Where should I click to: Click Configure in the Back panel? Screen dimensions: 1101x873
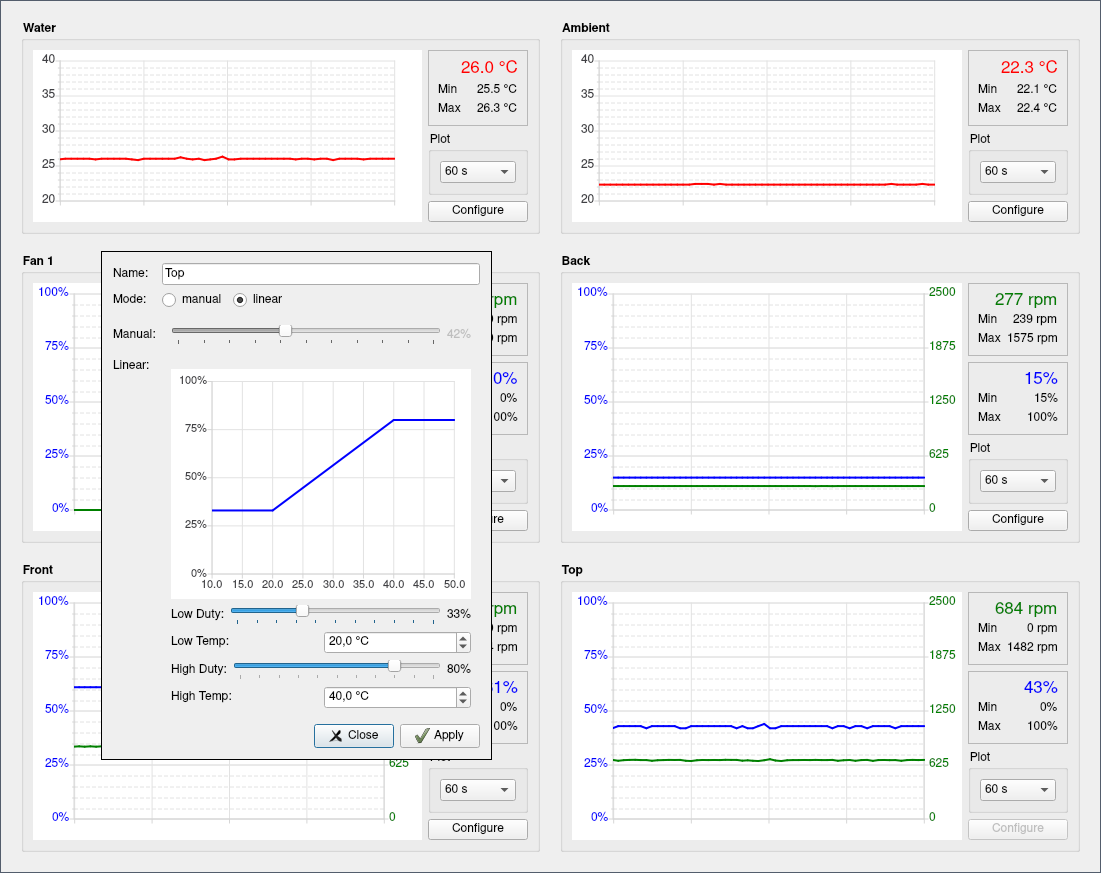tap(1017, 520)
